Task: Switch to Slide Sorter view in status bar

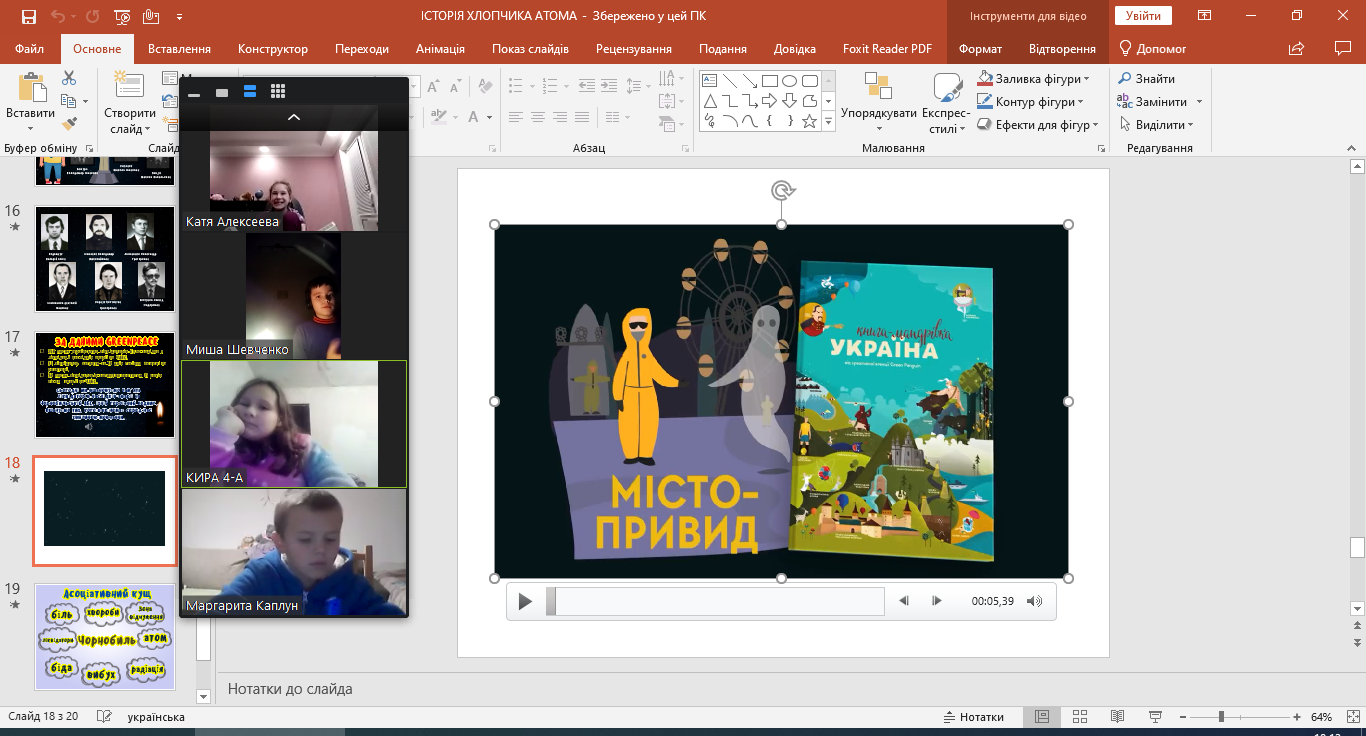Action: pos(1080,717)
